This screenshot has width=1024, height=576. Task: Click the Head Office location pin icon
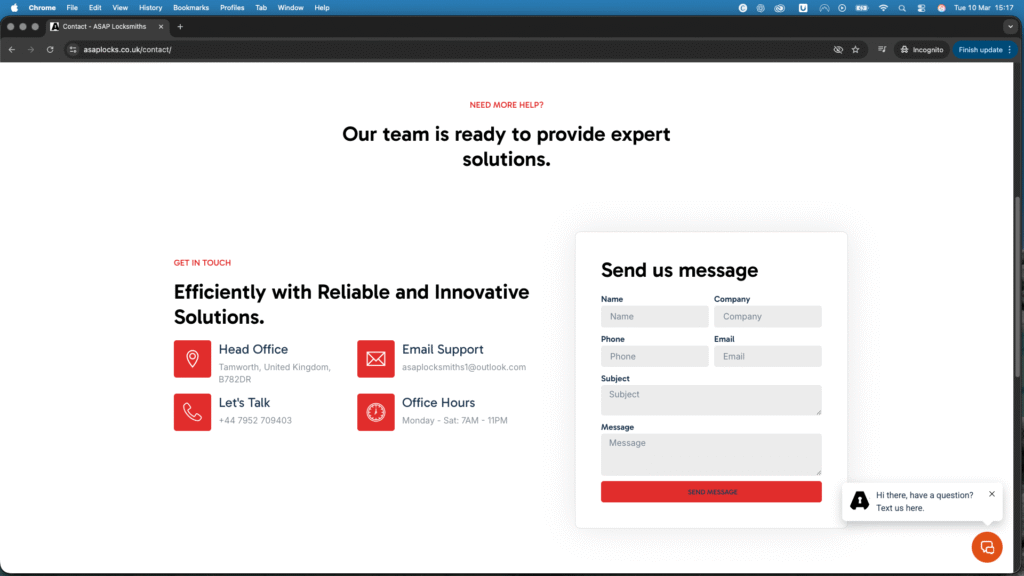tap(192, 359)
